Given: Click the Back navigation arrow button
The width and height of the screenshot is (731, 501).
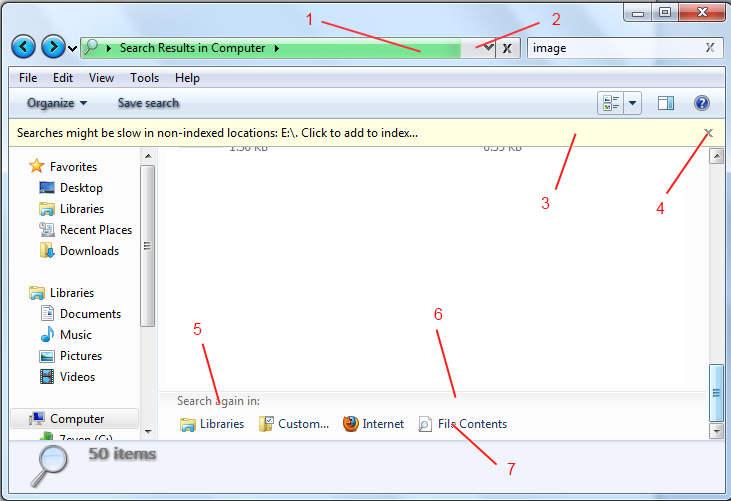Looking at the screenshot, I should click(24, 47).
